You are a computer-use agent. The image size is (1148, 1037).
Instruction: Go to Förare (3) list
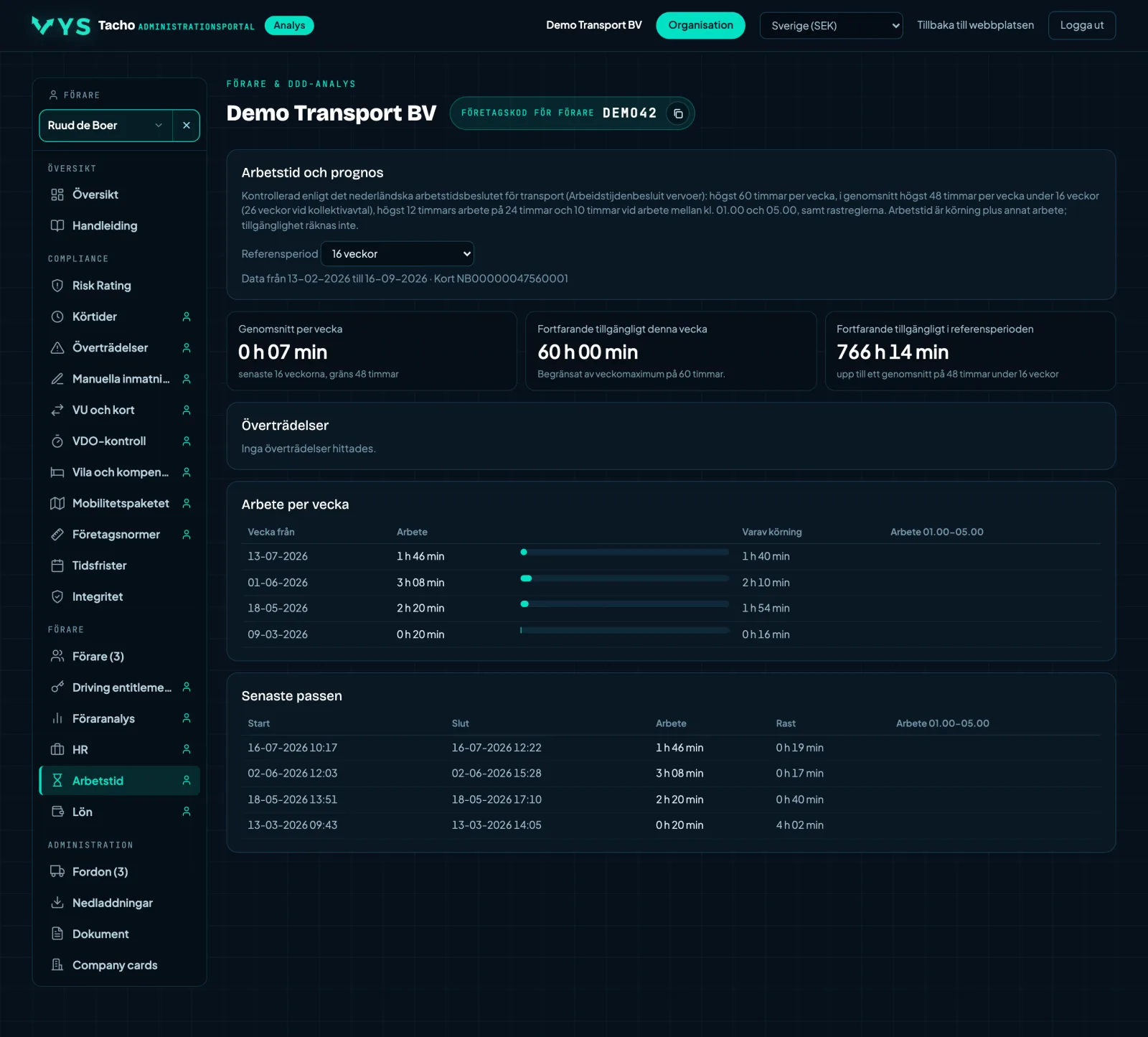coord(119,657)
